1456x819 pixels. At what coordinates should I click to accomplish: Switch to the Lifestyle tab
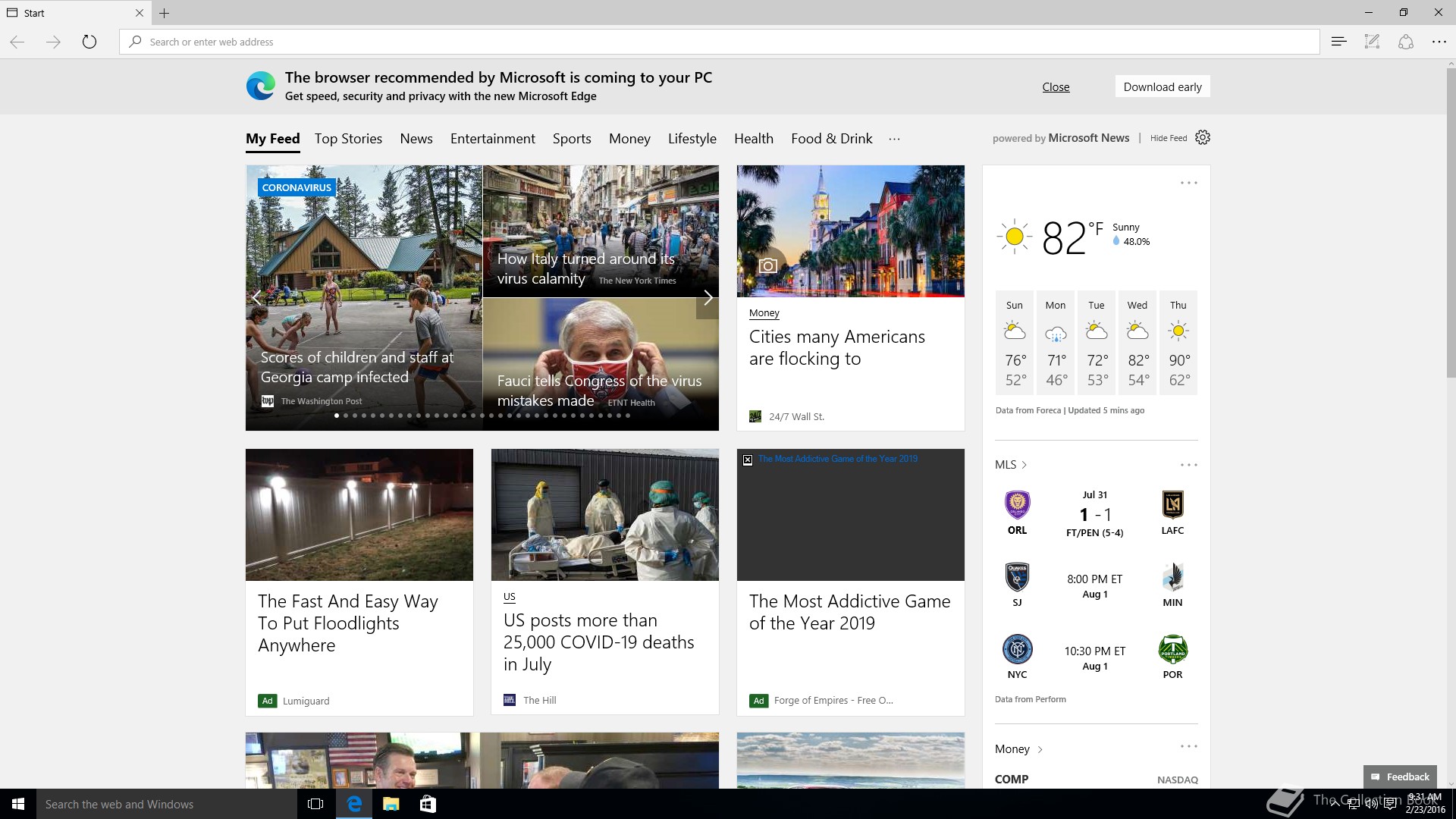pyautogui.click(x=692, y=139)
